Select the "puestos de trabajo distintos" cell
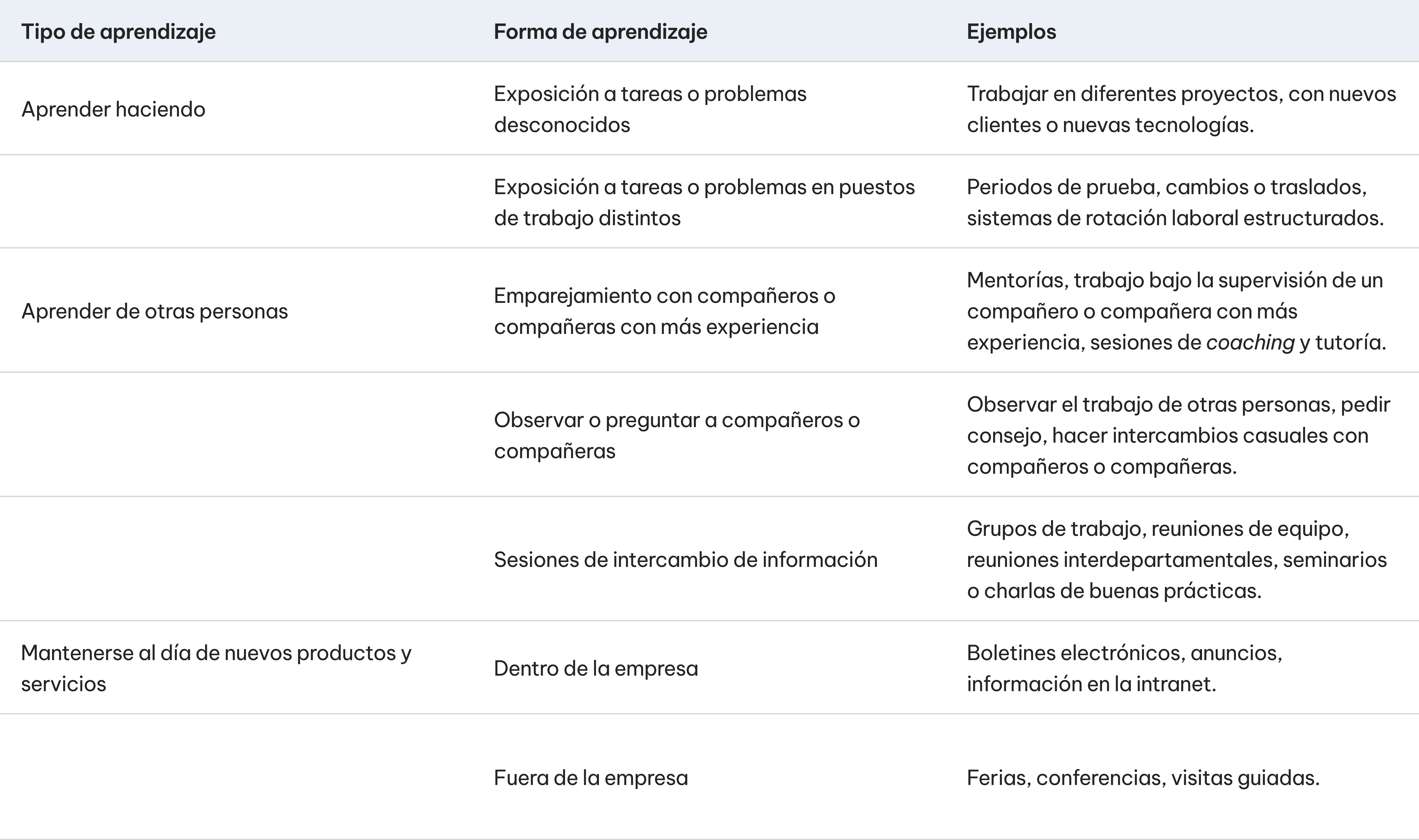The height and width of the screenshot is (840, 1419). point(704,202)
